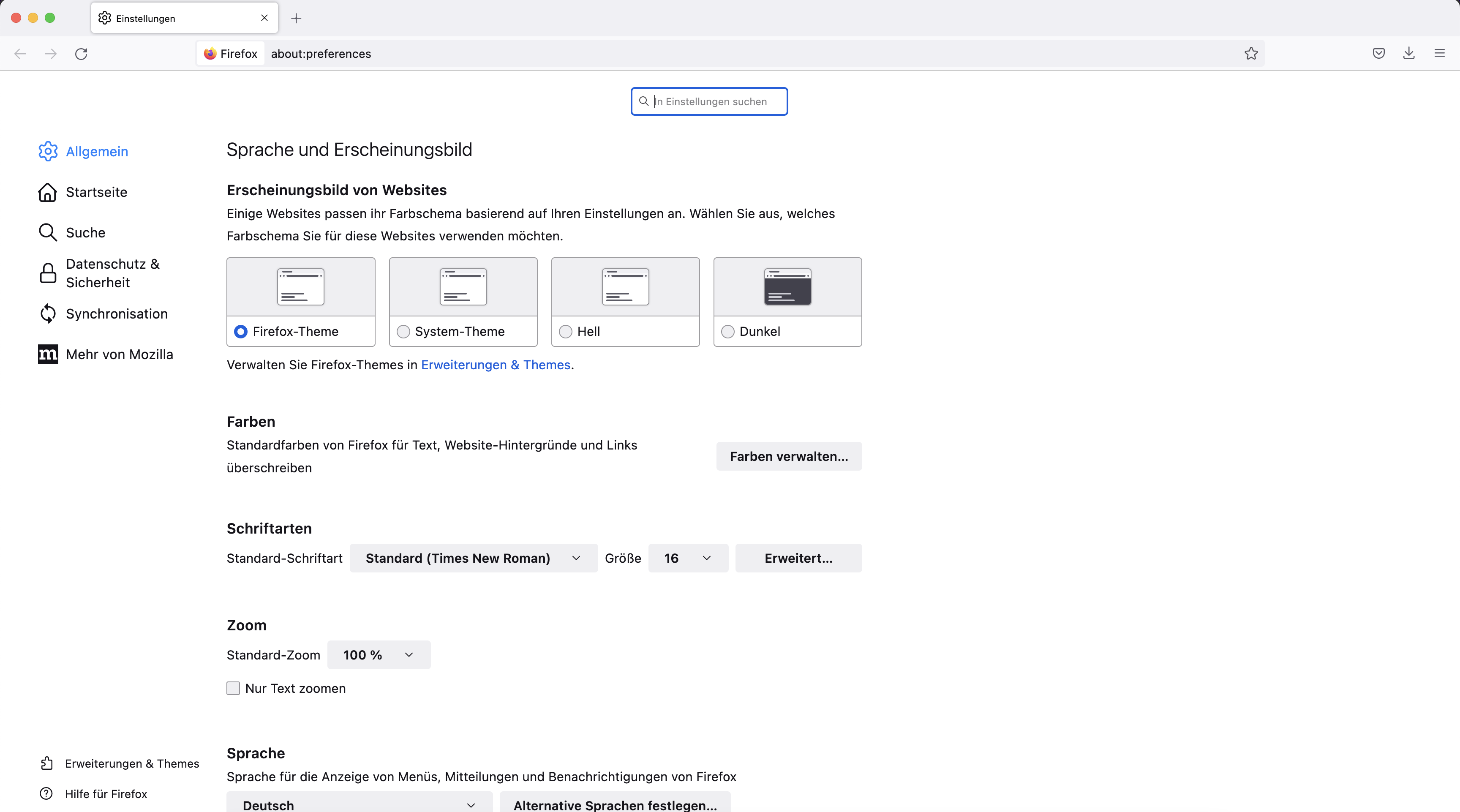Open the Standard-Schriftart dropdown
The height and width of the screenshot is (812, 1460).
(474, 558)
